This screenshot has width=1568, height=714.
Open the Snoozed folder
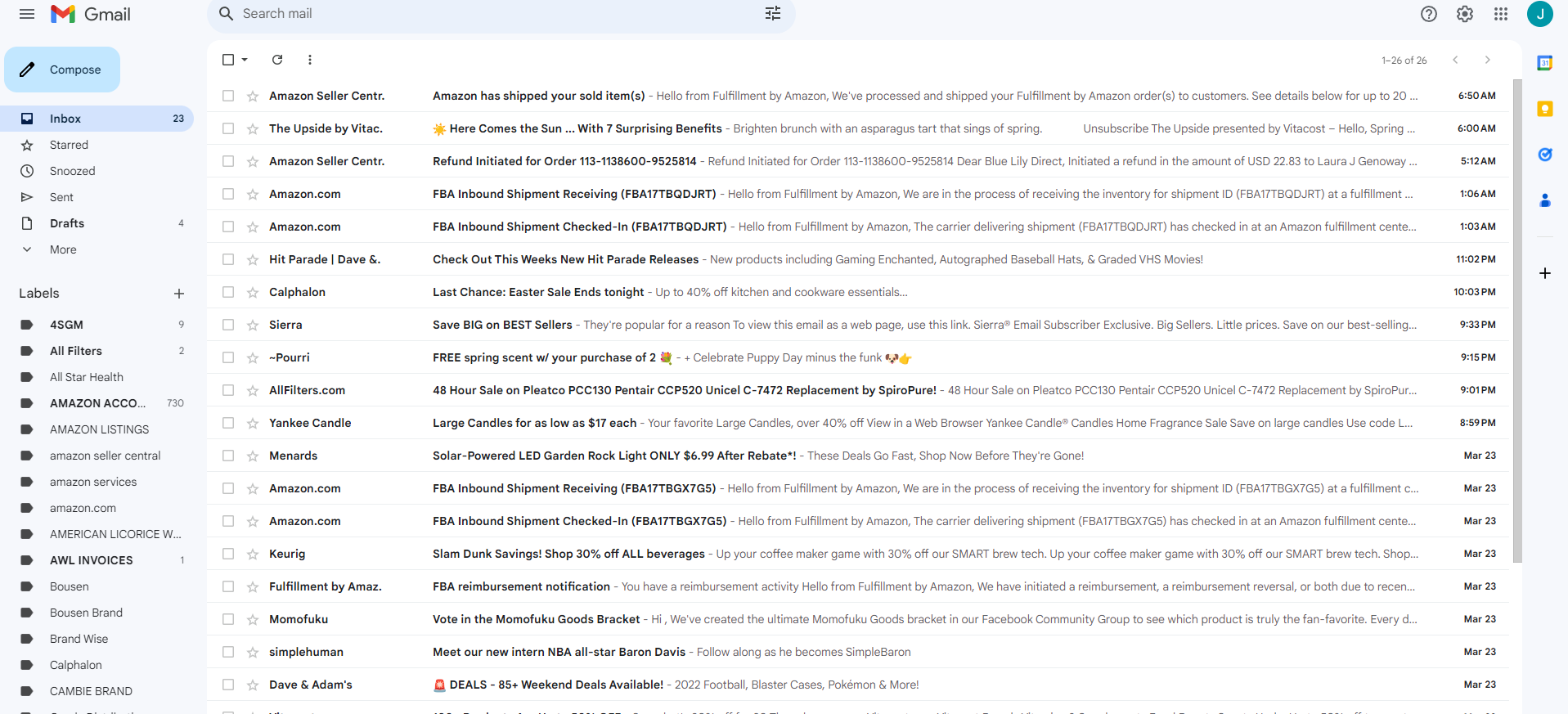97,171
